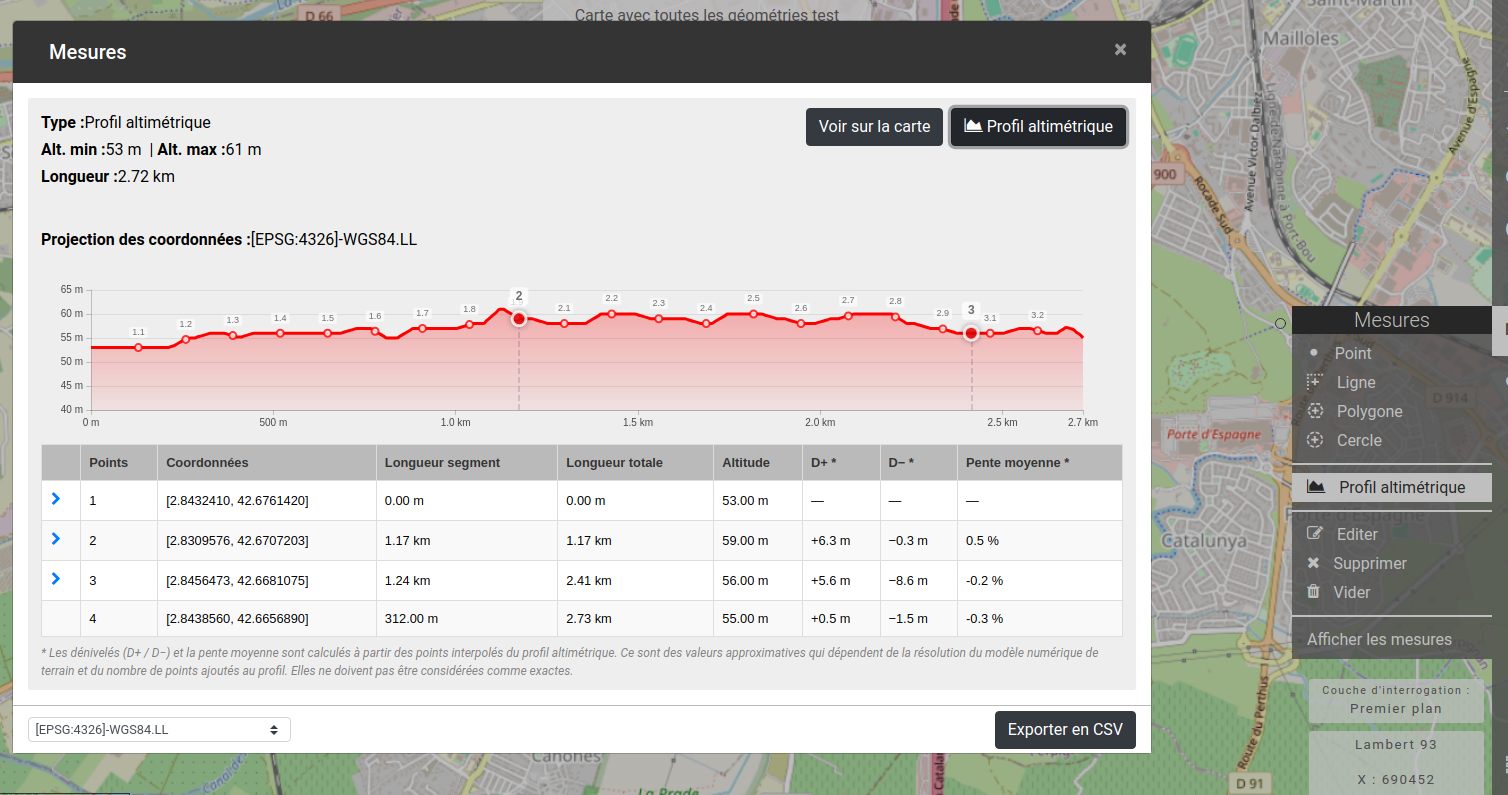Expand details for point 1 row
The height and width of the screenshot is (795, 1508).
coord(55,499)
